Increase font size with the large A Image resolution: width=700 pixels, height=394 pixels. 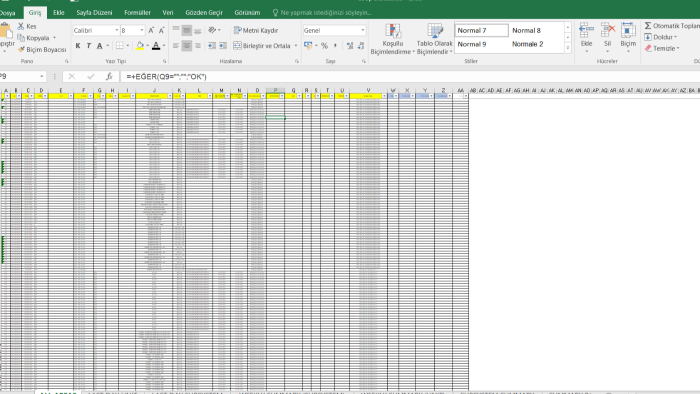click(151, 30)
